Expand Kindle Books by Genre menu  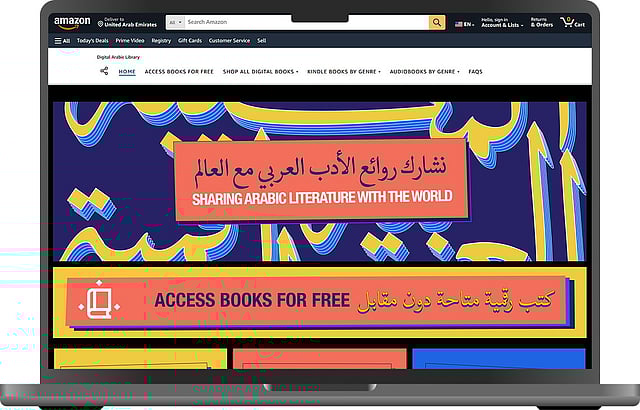pyautogui.click(x=343, y=72)
